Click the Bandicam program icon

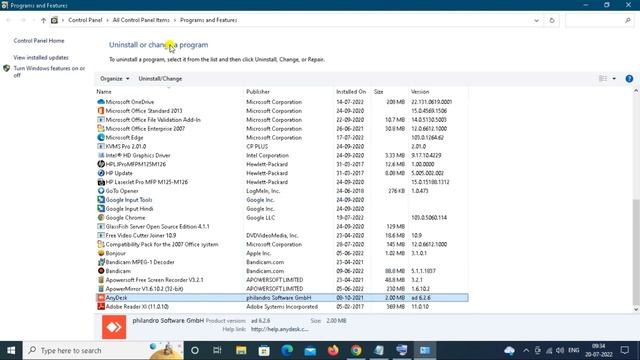(101, 271)
